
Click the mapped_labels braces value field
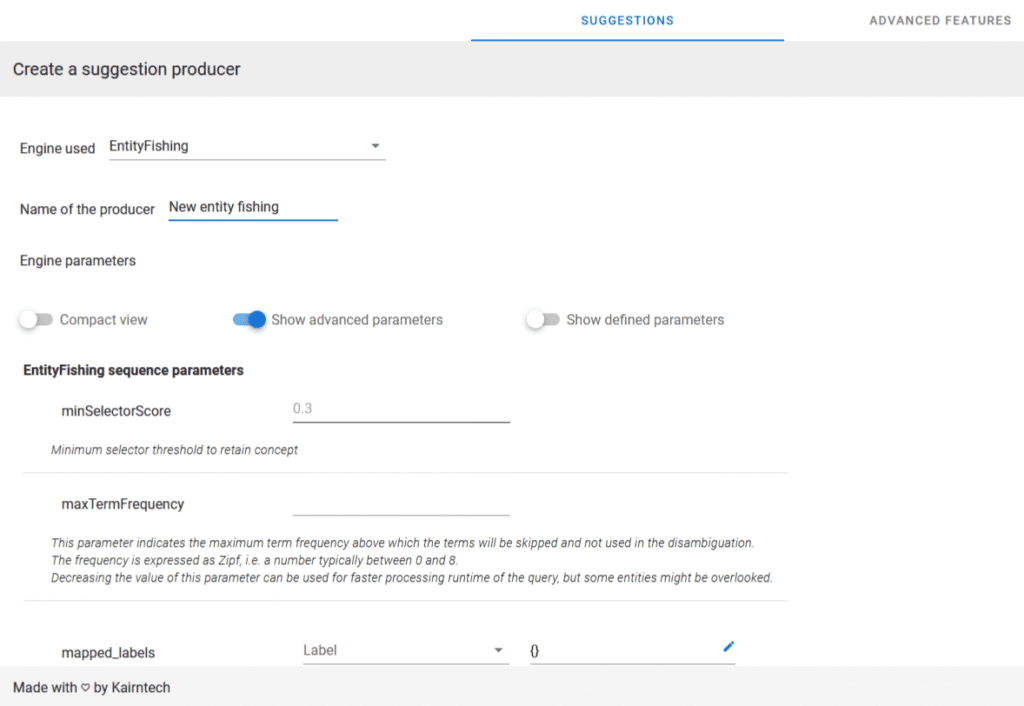(x=620, y=651)
